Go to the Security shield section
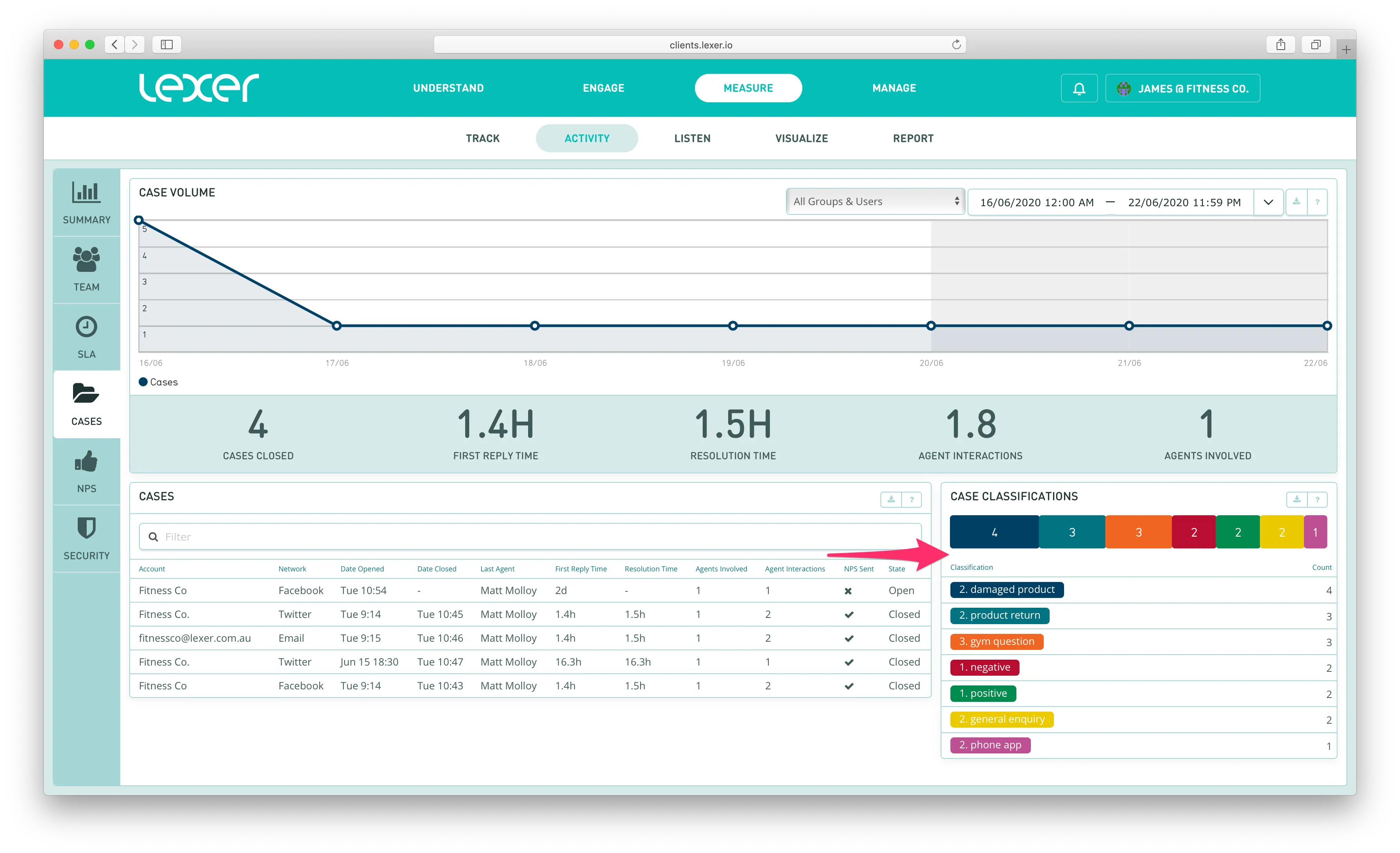 86,538
